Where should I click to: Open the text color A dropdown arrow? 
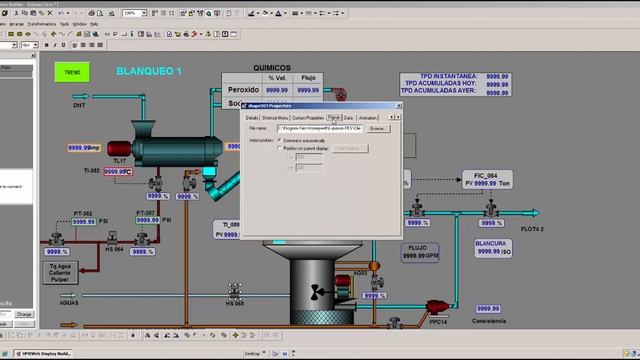(285, 13)
